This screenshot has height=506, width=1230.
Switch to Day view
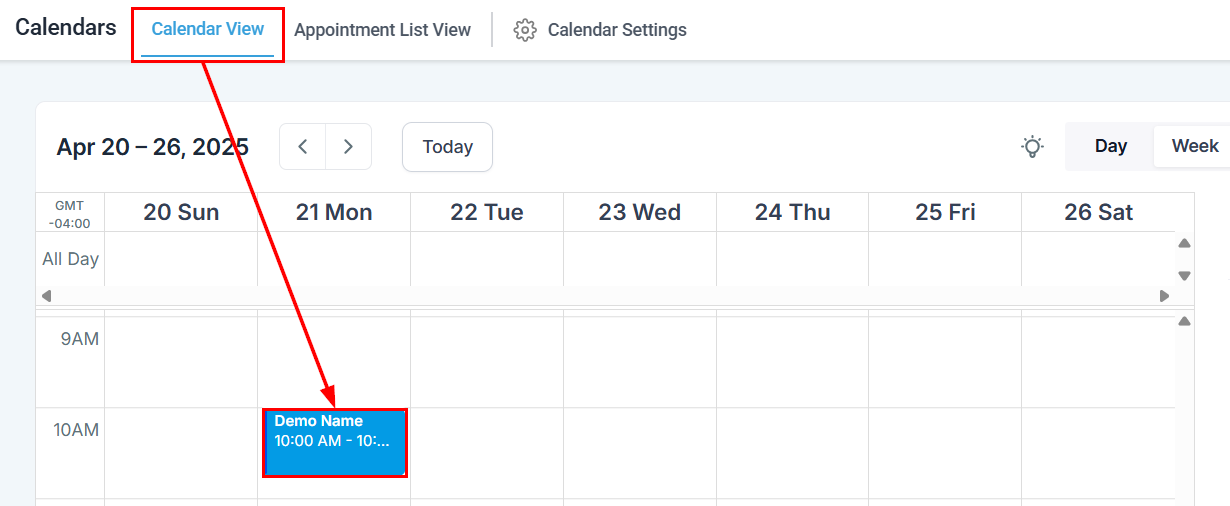pyautogui.click(x=1111, y=146)
